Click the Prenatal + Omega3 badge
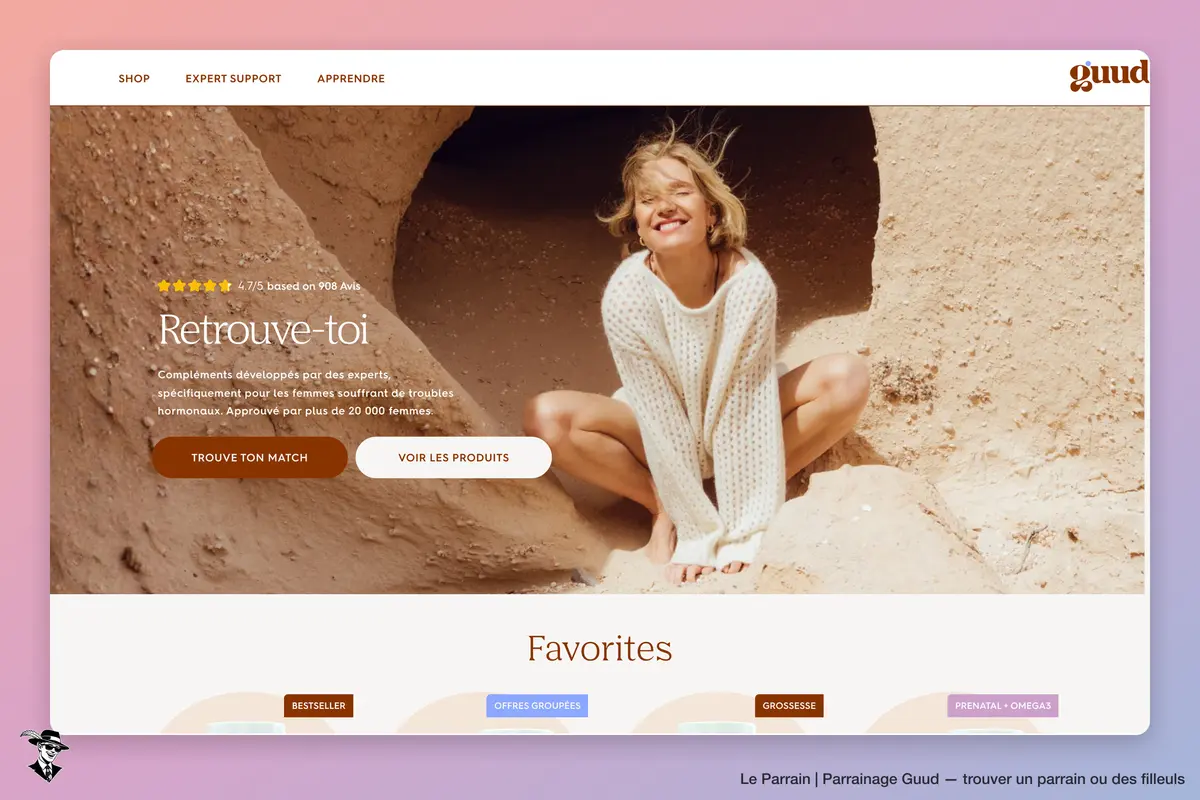Image resolution: width=1200 pixels, height=800 pixels. (1003, 706)
